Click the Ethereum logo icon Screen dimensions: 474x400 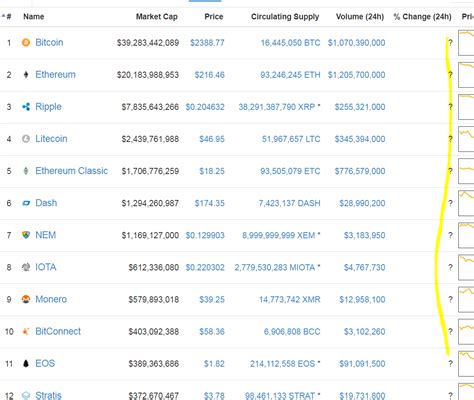[26, 74]
